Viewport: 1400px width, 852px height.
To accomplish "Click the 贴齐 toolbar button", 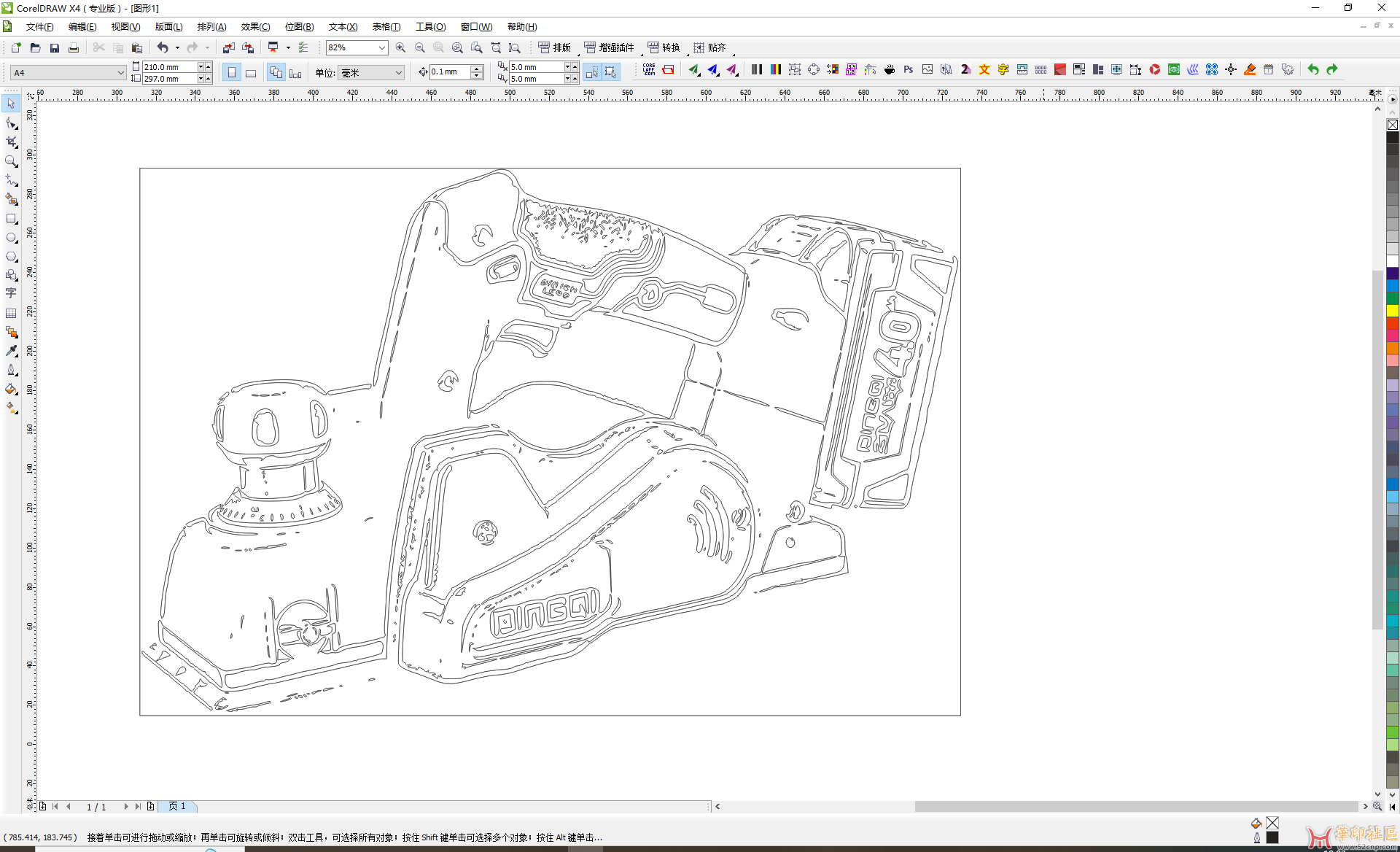I will coord(709,47).
